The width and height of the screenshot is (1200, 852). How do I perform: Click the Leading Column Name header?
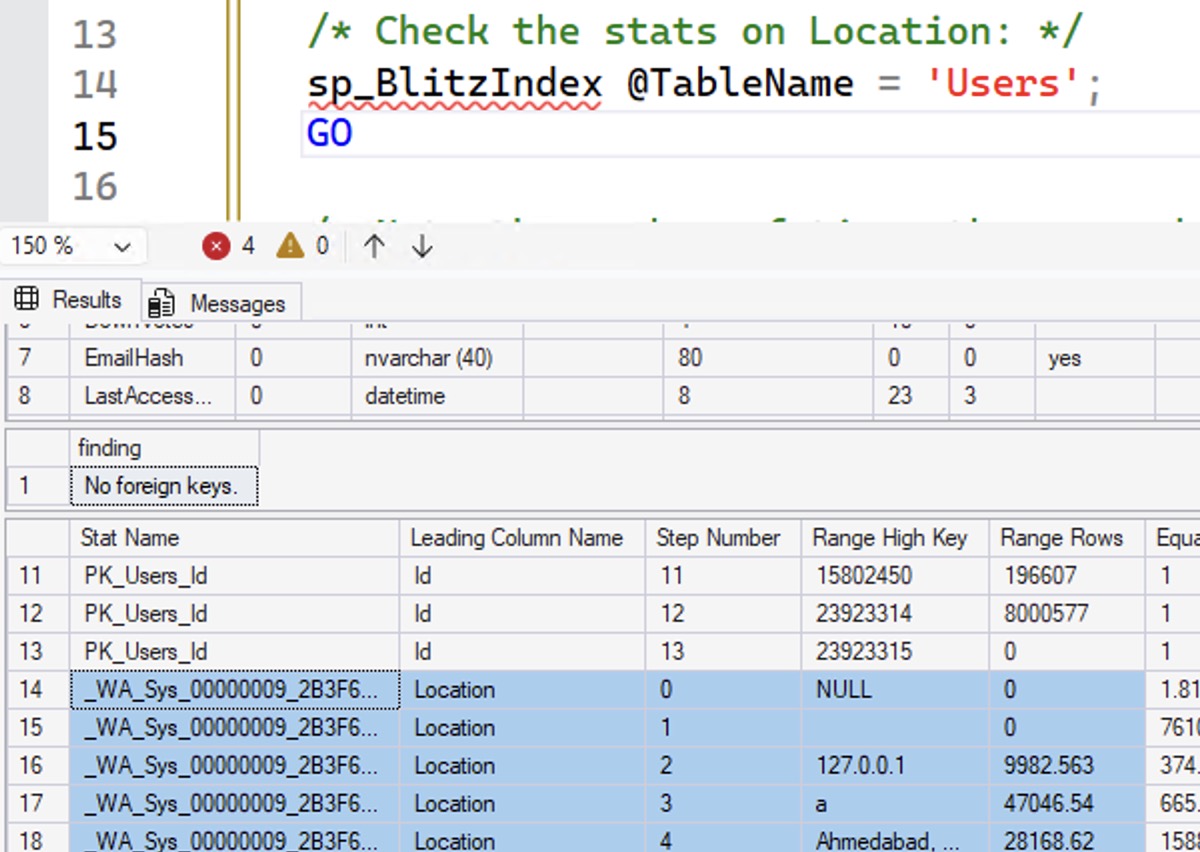(x=516, y=538)
